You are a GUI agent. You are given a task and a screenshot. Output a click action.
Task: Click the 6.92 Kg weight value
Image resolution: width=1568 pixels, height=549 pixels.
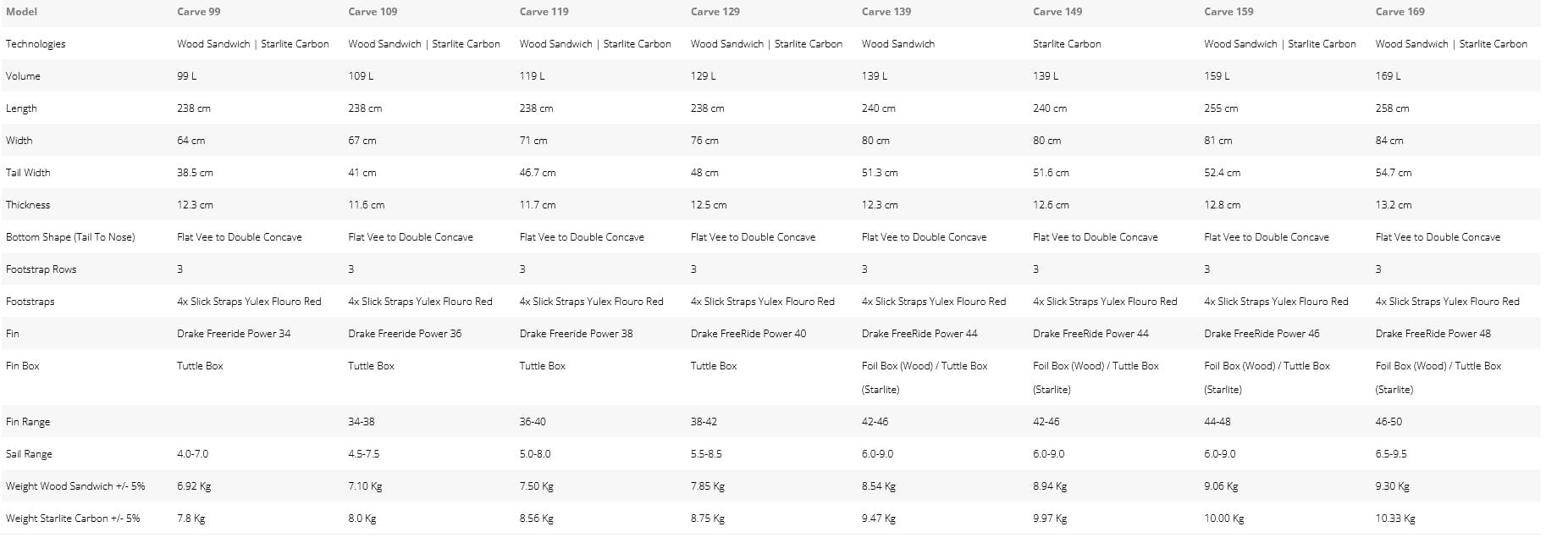pyautogui.click(x=194, y=486)
